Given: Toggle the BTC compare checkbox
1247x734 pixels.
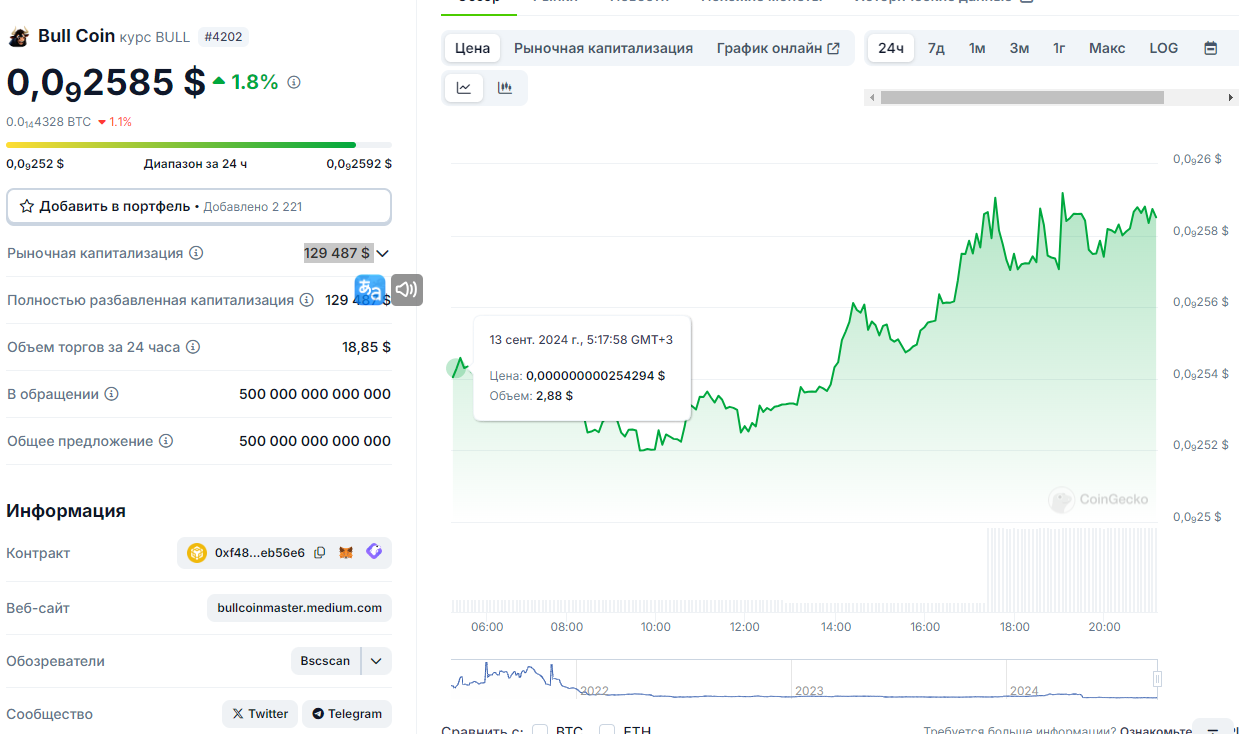Looking at the screenshot, I should pyautogui.click(x=540, y=731).
